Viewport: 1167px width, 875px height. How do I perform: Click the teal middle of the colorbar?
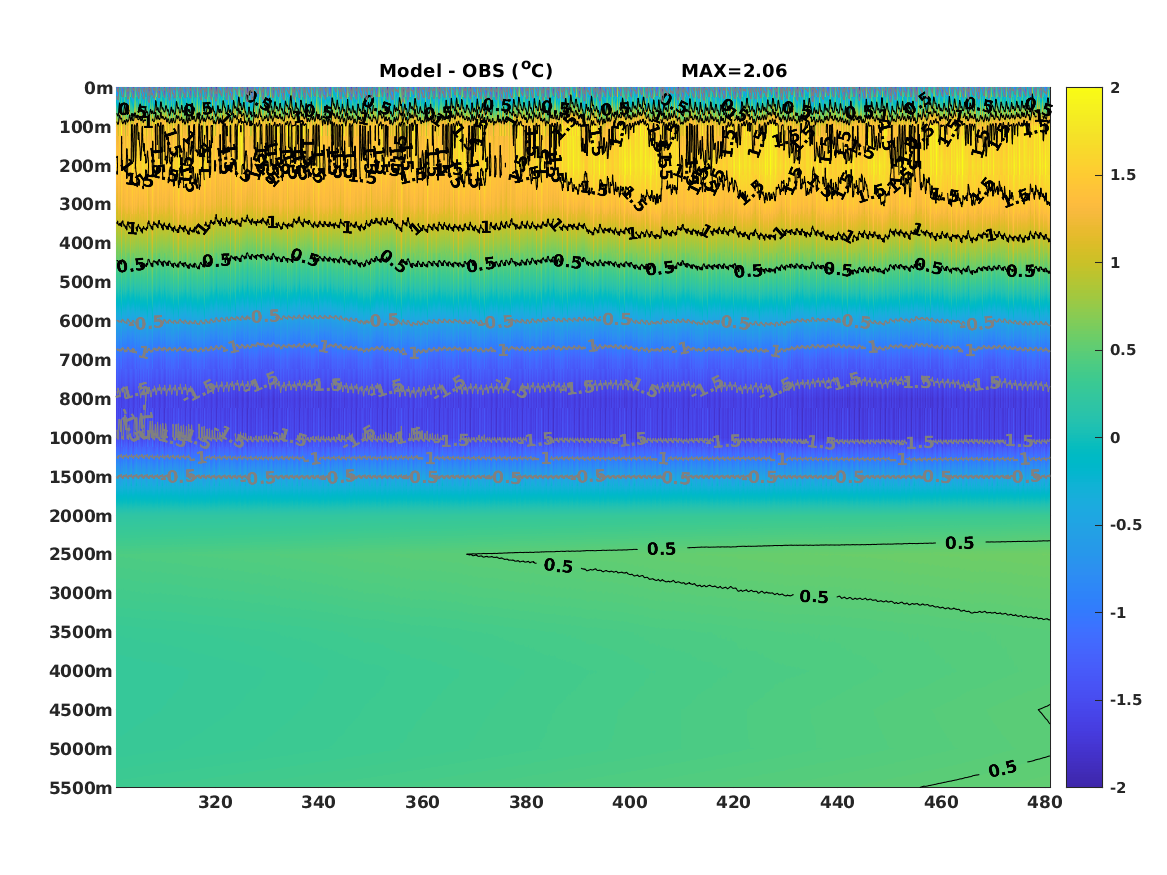pyautogui.click(x=1084, y=438)
